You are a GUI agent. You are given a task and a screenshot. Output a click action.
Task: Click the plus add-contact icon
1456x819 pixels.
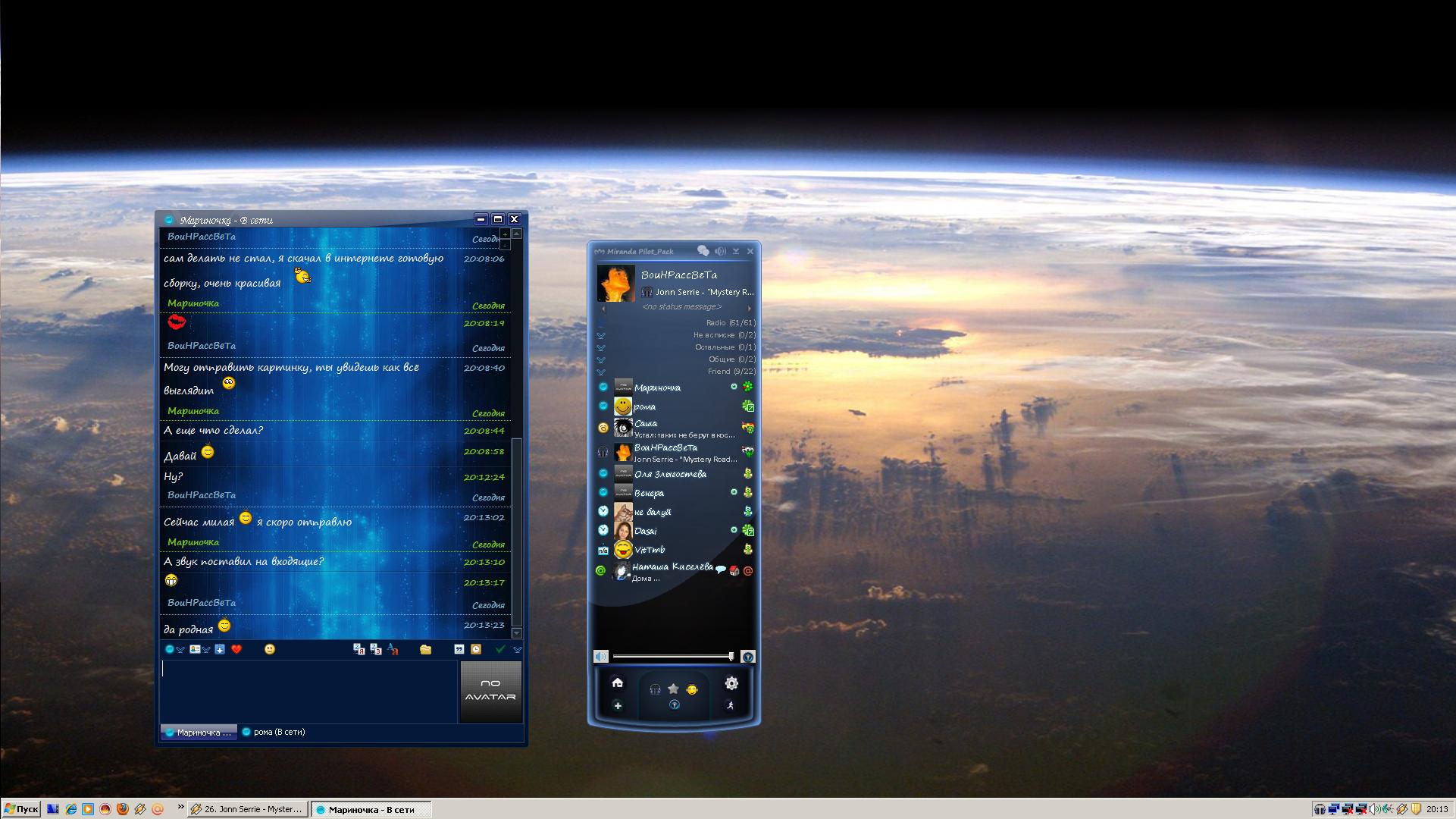617,706
